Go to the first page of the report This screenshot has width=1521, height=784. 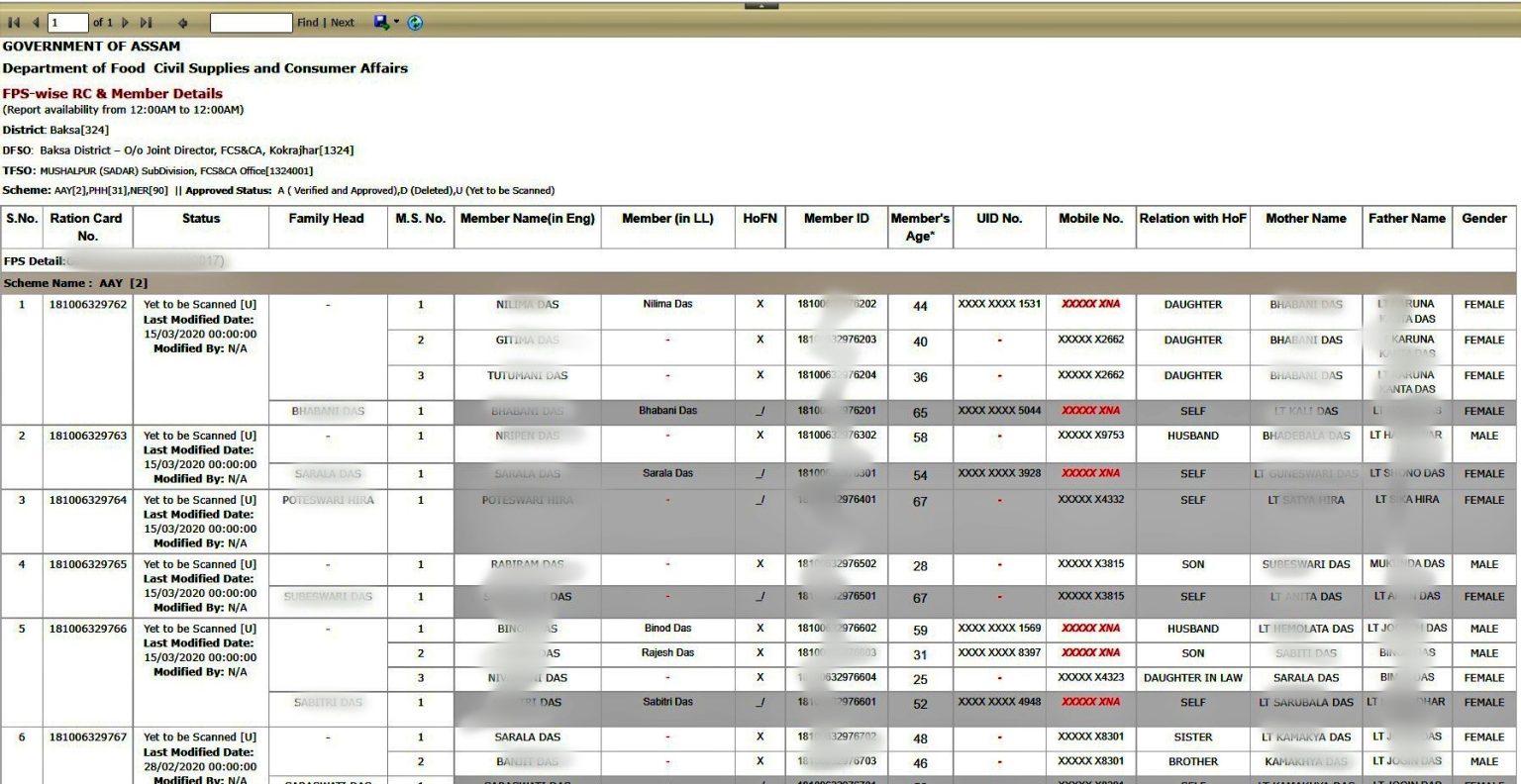tap(14, 22)
